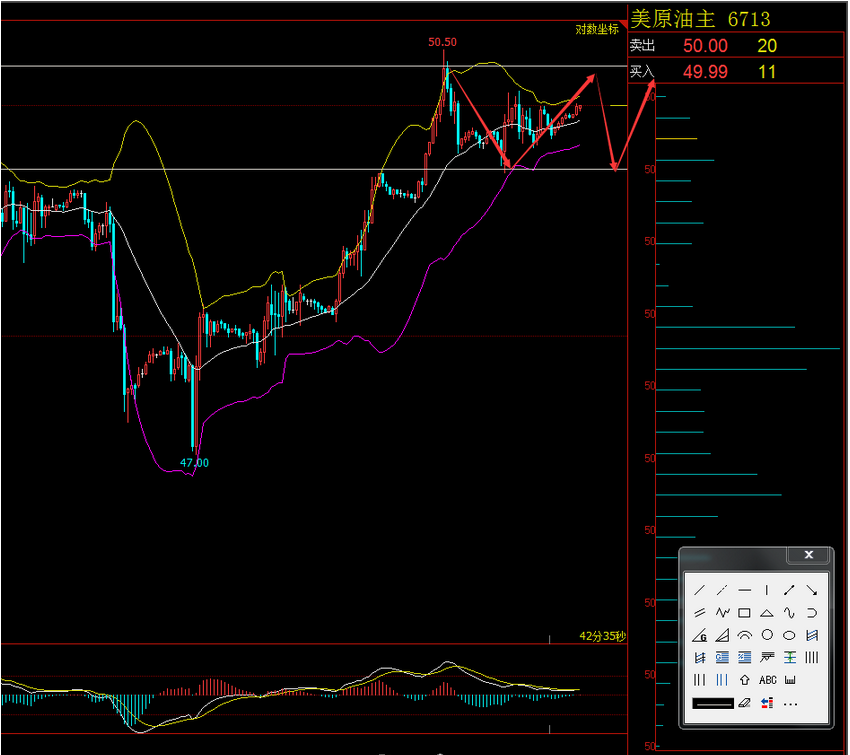Select the Gann angle tool

[x=700, y=635]
